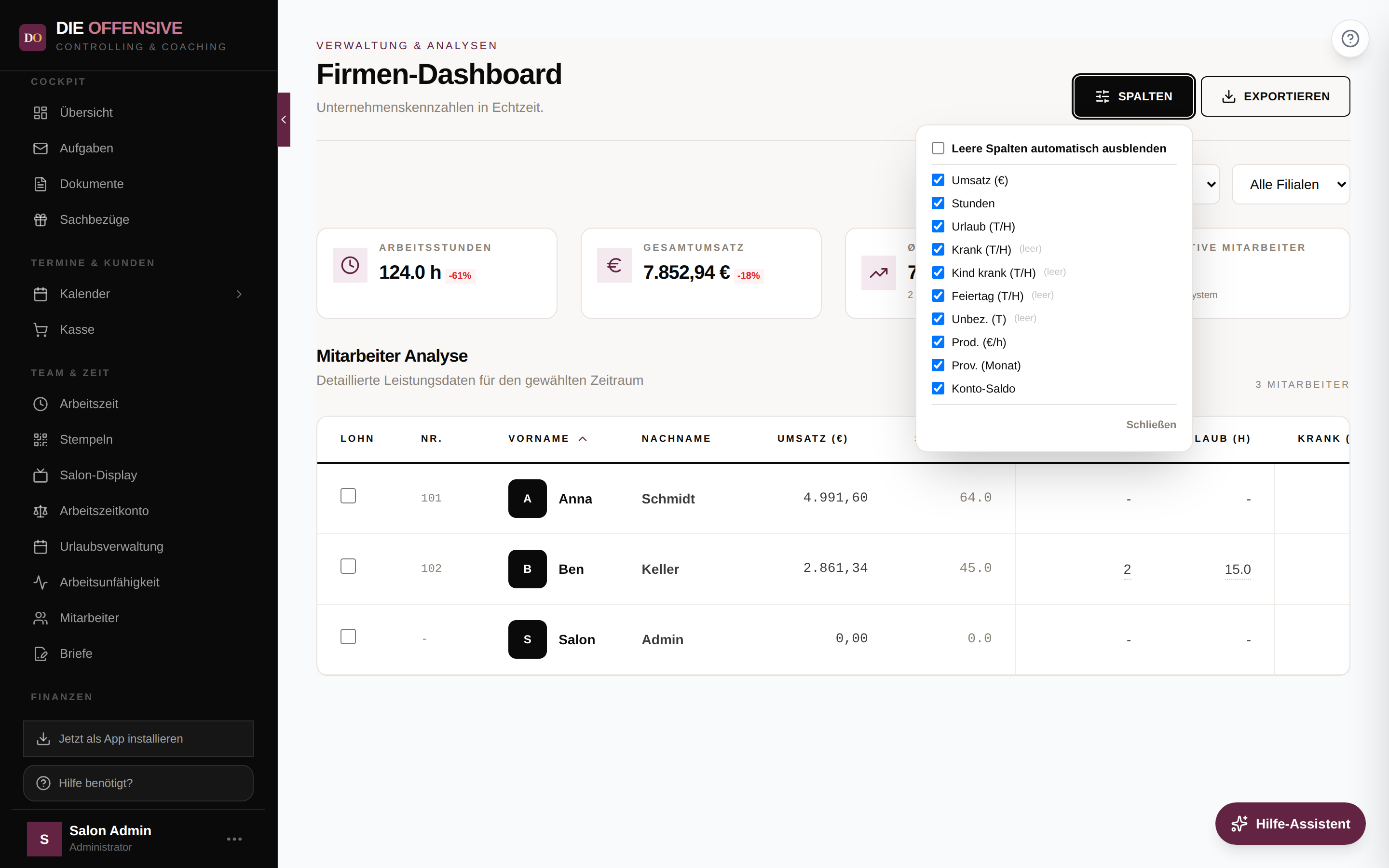This screenshot has height=868, width=1389.
Task: Click the Salon Admin S avatar
Action: [x=44, y=839]
